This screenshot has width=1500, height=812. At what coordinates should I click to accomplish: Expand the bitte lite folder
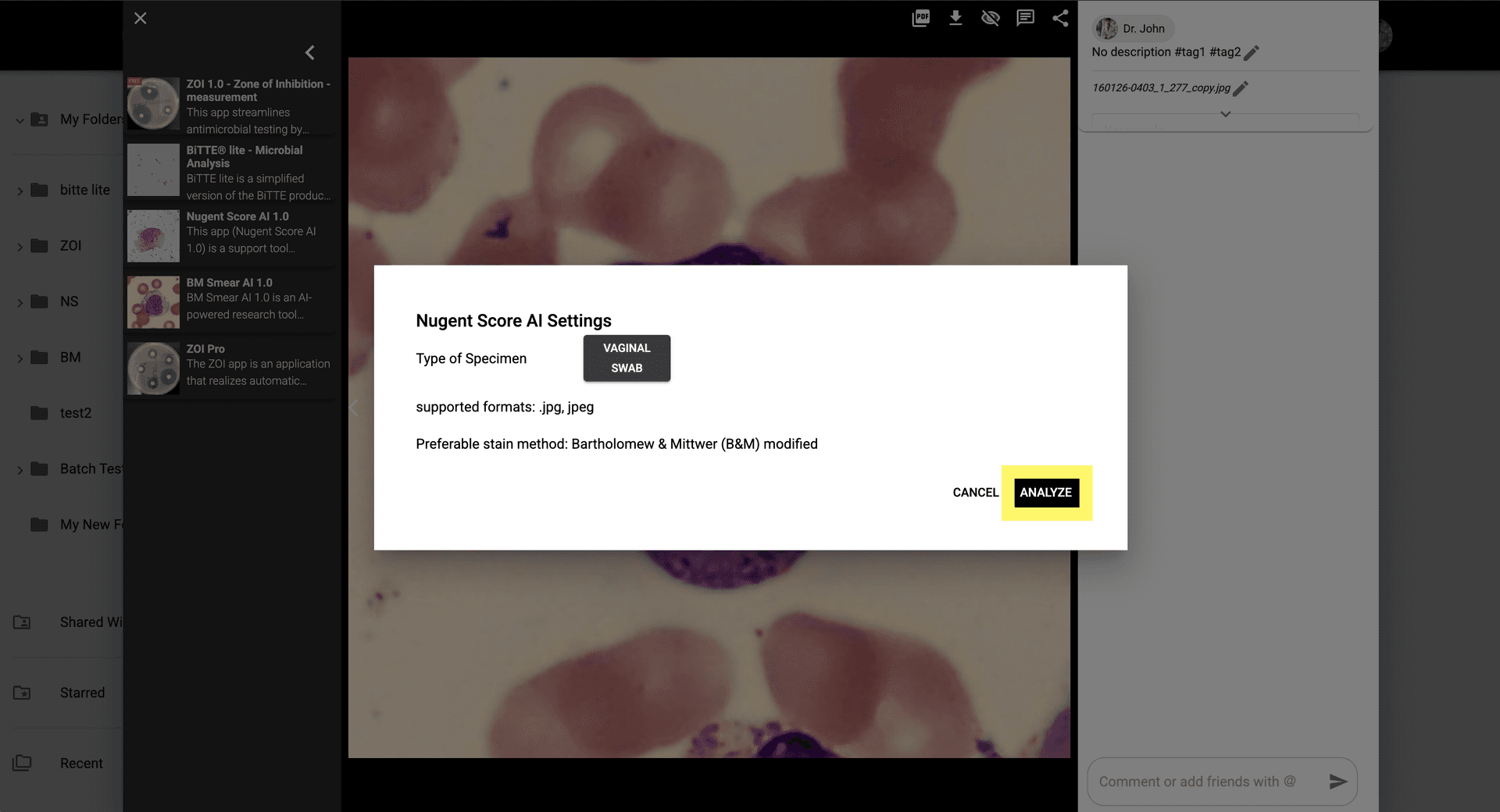pos(20,191)
